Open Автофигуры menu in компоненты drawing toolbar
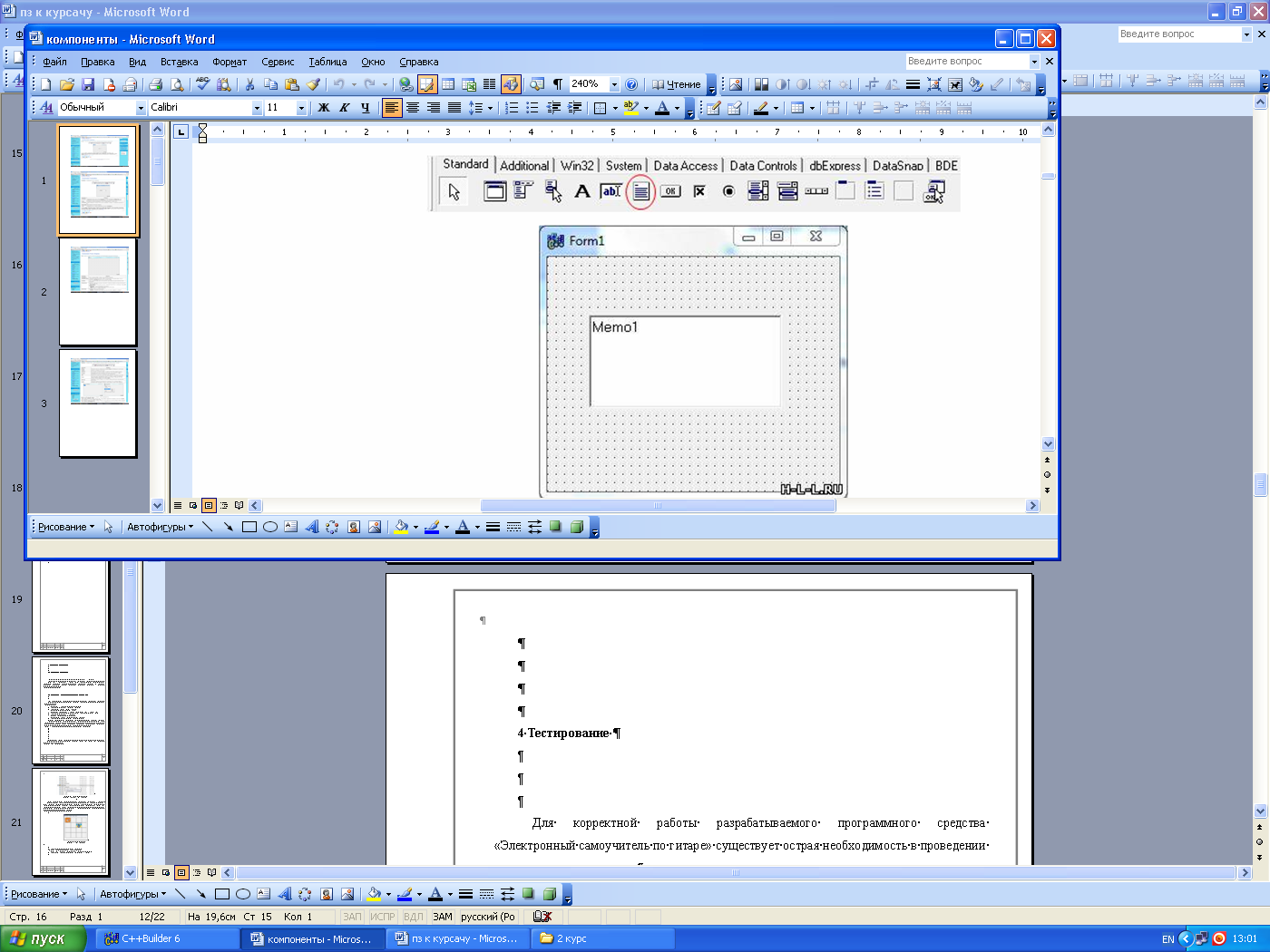 pyautogui.click(x=160, y=527)
